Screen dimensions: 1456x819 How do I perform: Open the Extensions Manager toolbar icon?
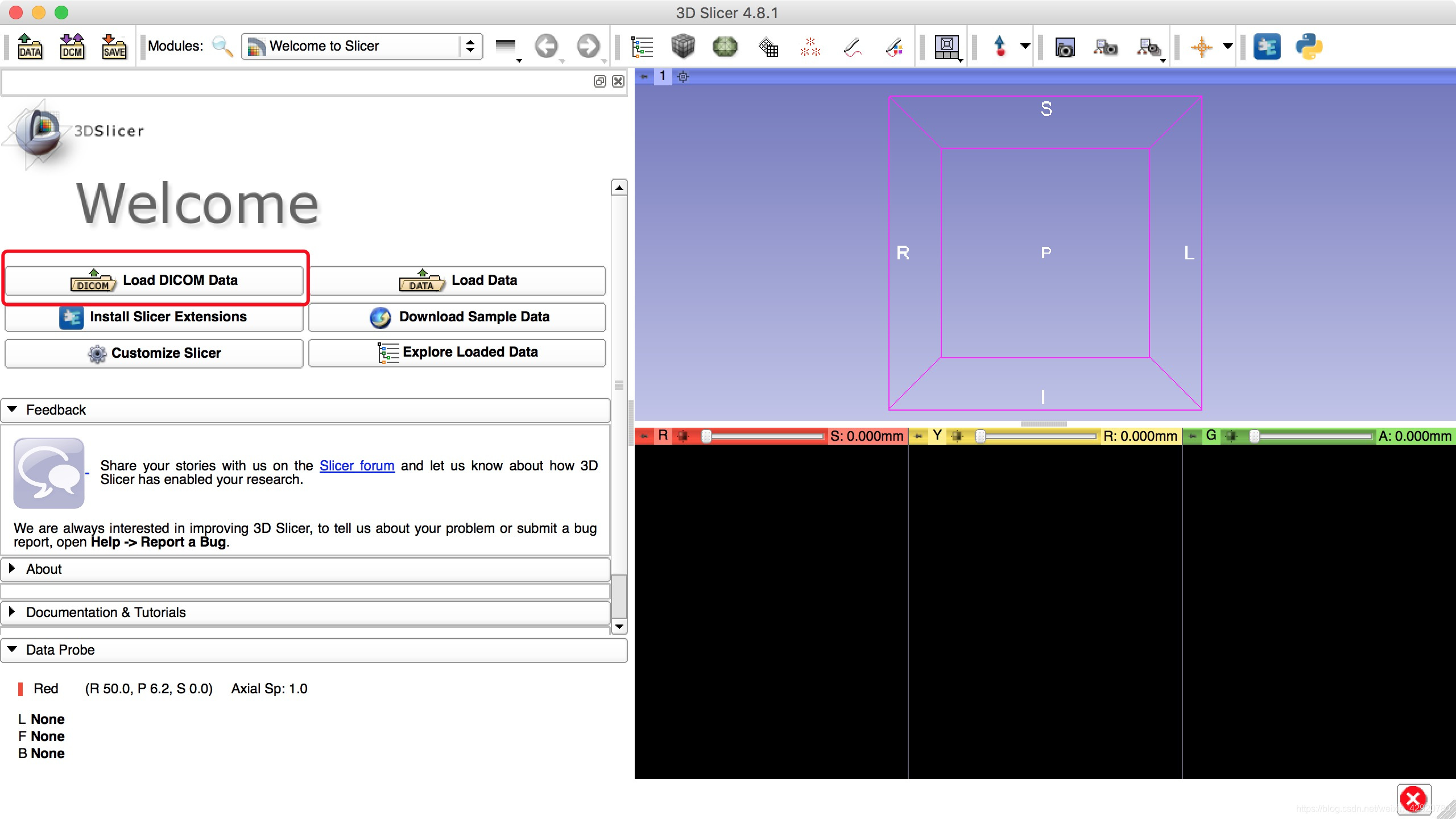(x=1267, y=46)
